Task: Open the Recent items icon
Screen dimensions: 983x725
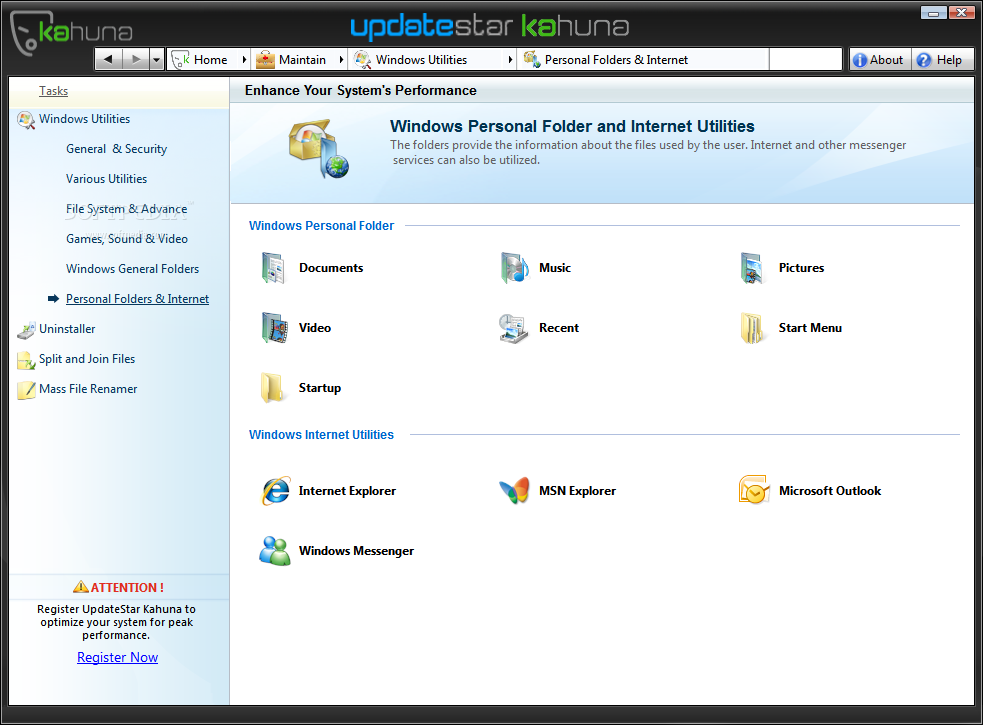Action: click(x=513, y=328)
